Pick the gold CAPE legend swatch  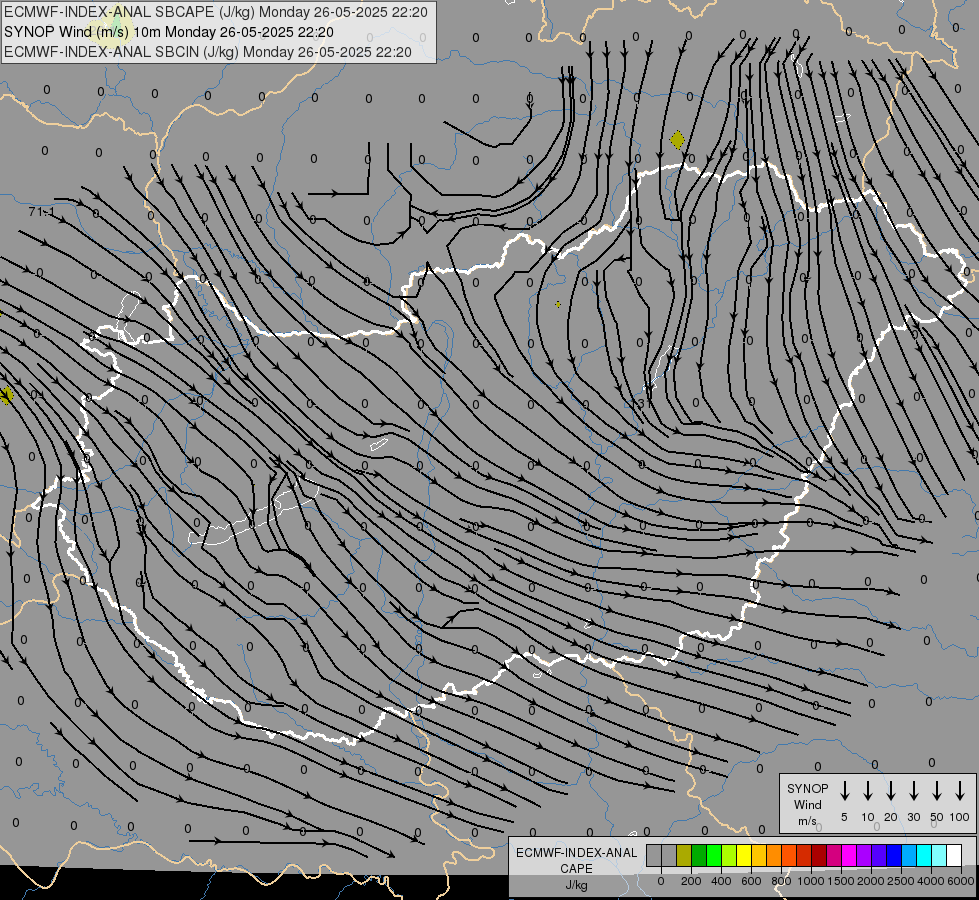tap(759, 855)
